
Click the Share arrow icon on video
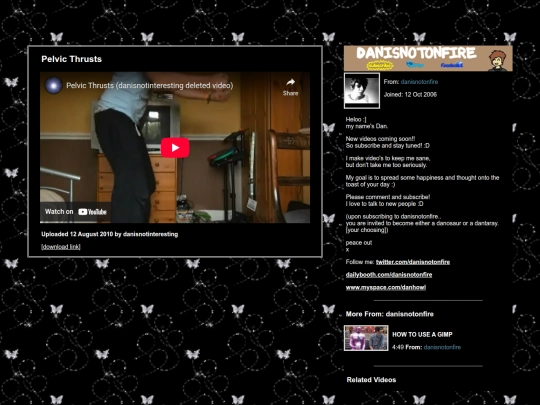290,82
